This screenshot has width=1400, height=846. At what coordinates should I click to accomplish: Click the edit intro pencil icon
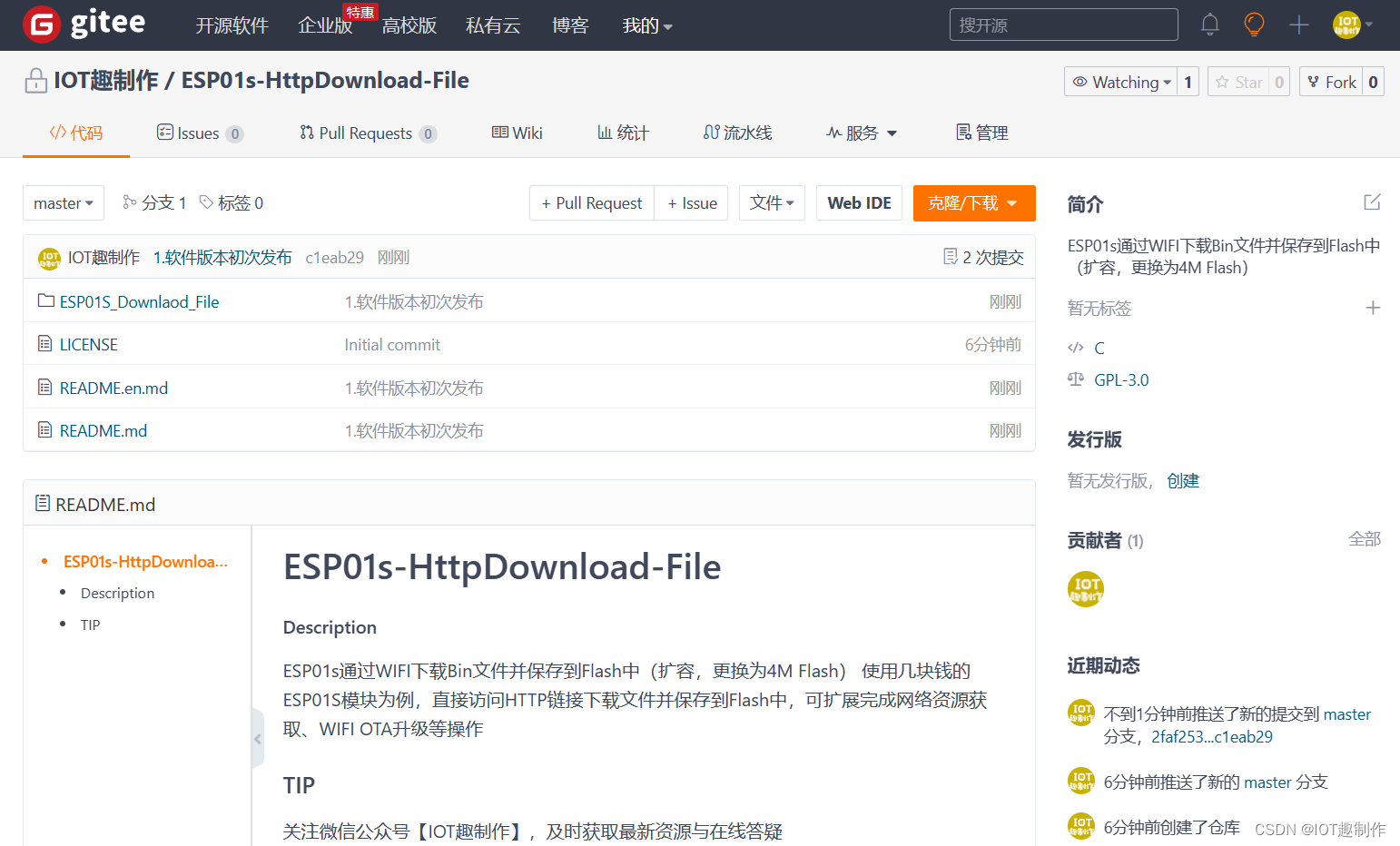pyautogui.click(x=1372, y=202)
